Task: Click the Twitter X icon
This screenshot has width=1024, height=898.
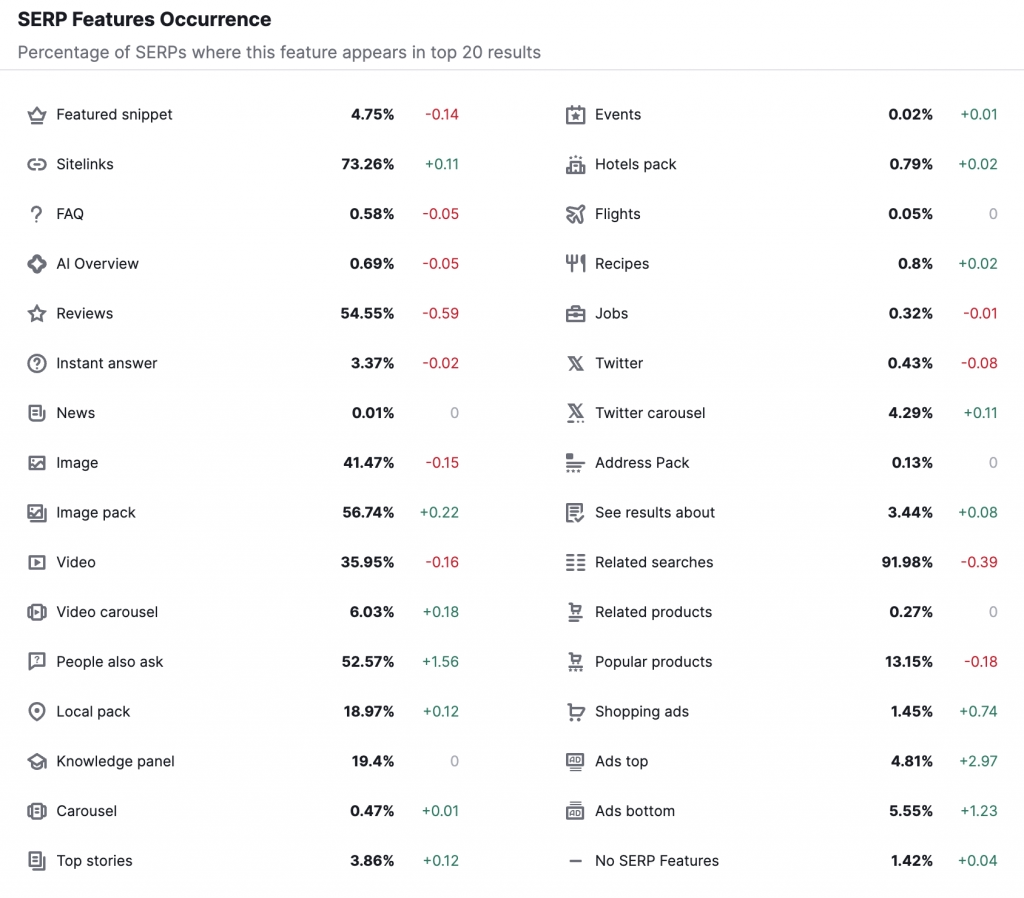Action: click(575, 363)
